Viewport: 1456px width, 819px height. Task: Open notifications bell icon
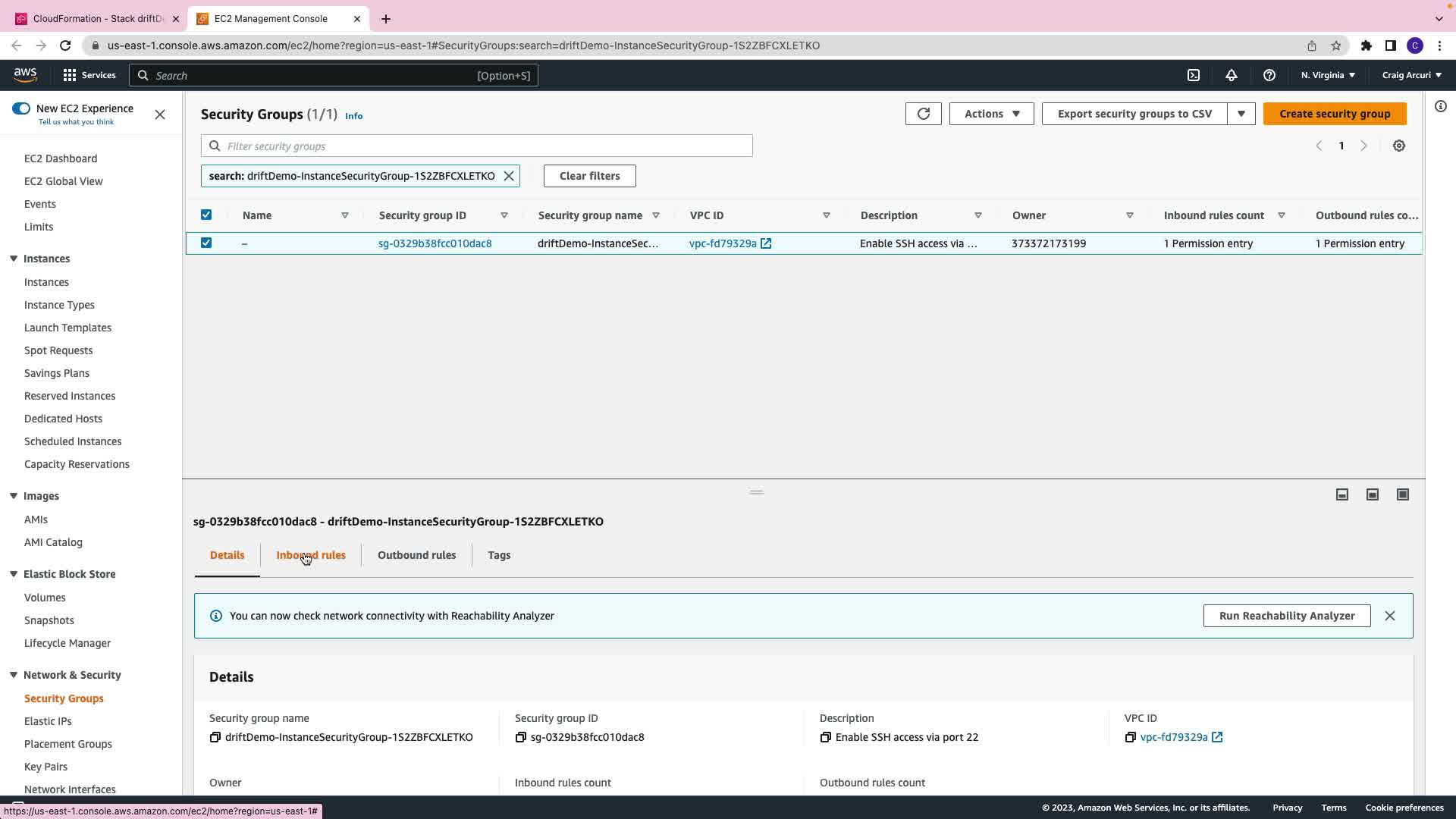point(1231,75)
